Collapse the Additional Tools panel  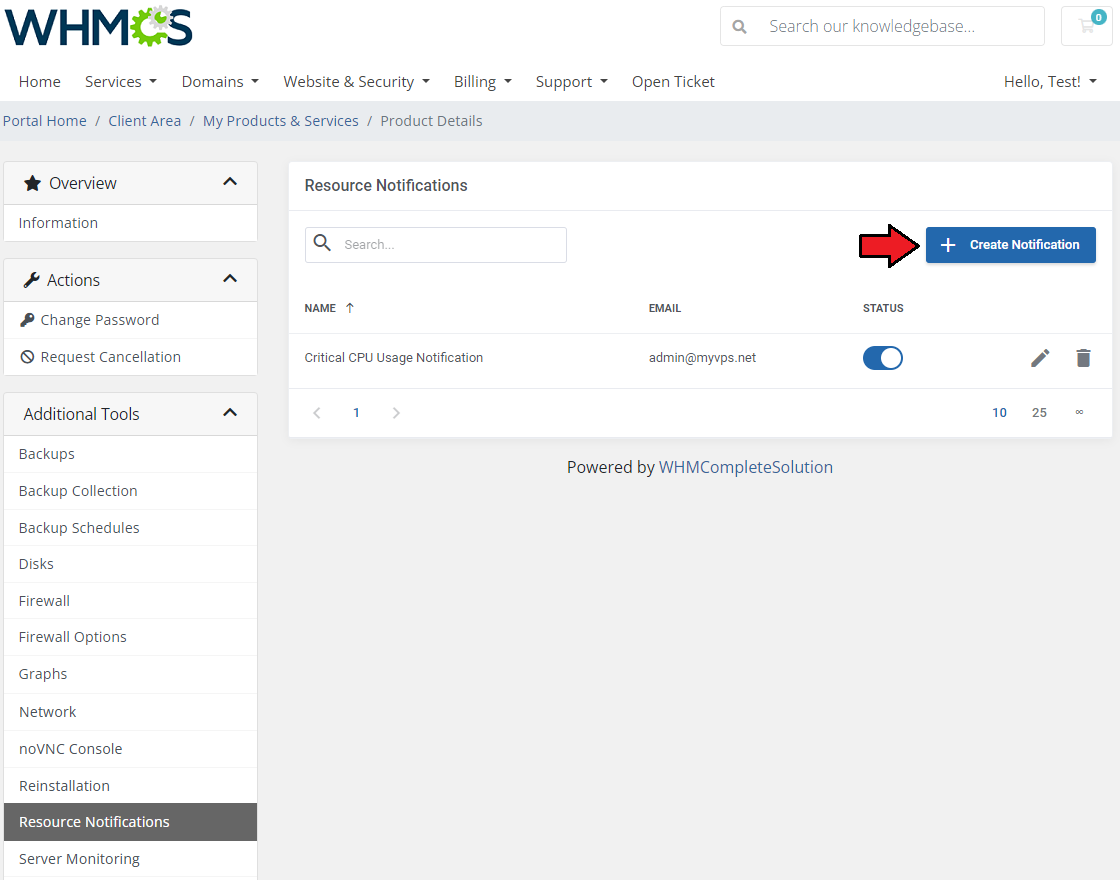pos(230,413)
